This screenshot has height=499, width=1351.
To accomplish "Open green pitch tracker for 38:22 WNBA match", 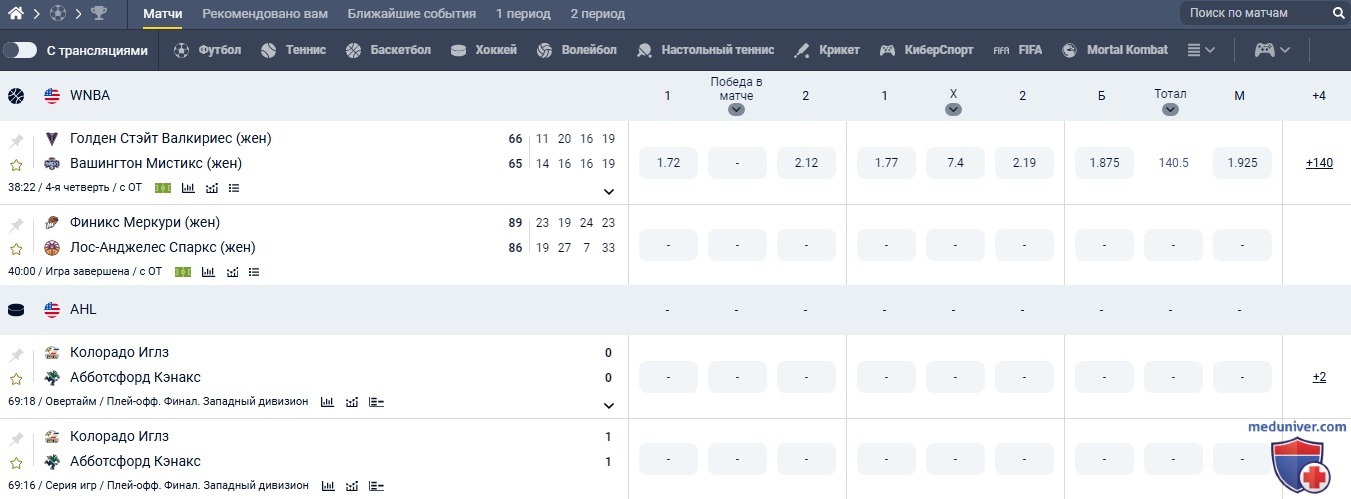I will coord(163,187).
